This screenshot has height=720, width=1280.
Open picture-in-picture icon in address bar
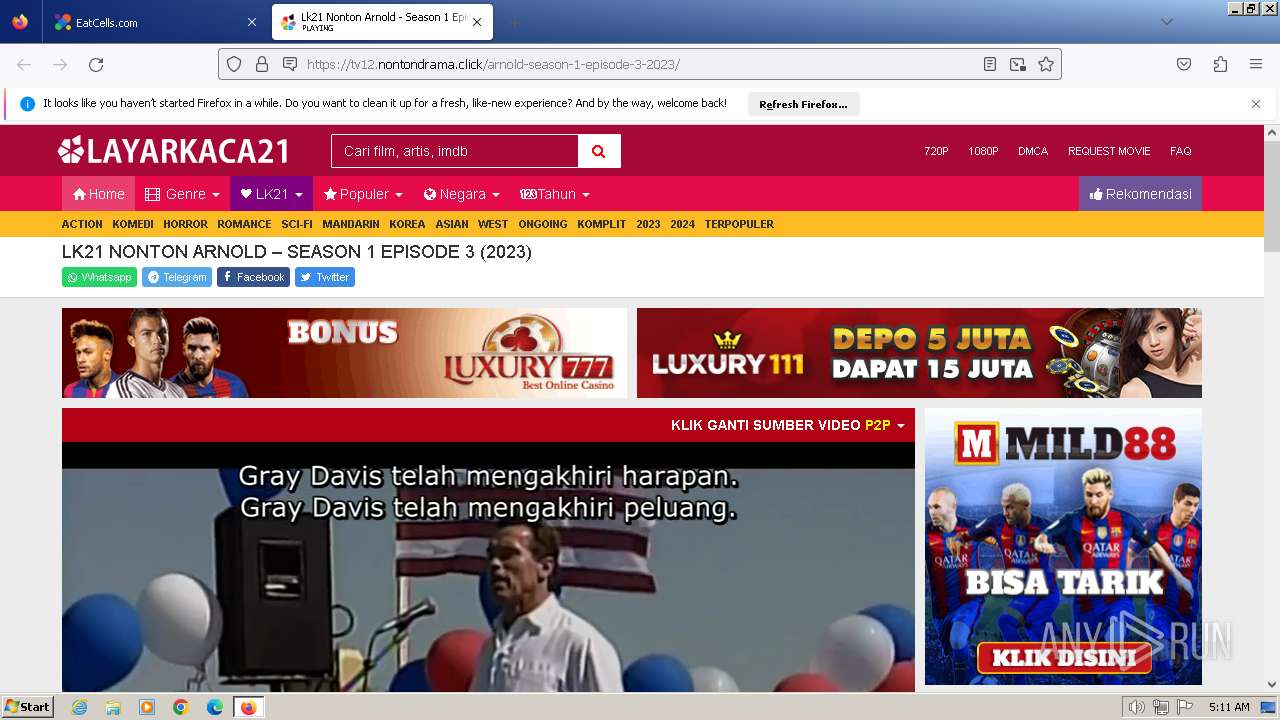1018,64
